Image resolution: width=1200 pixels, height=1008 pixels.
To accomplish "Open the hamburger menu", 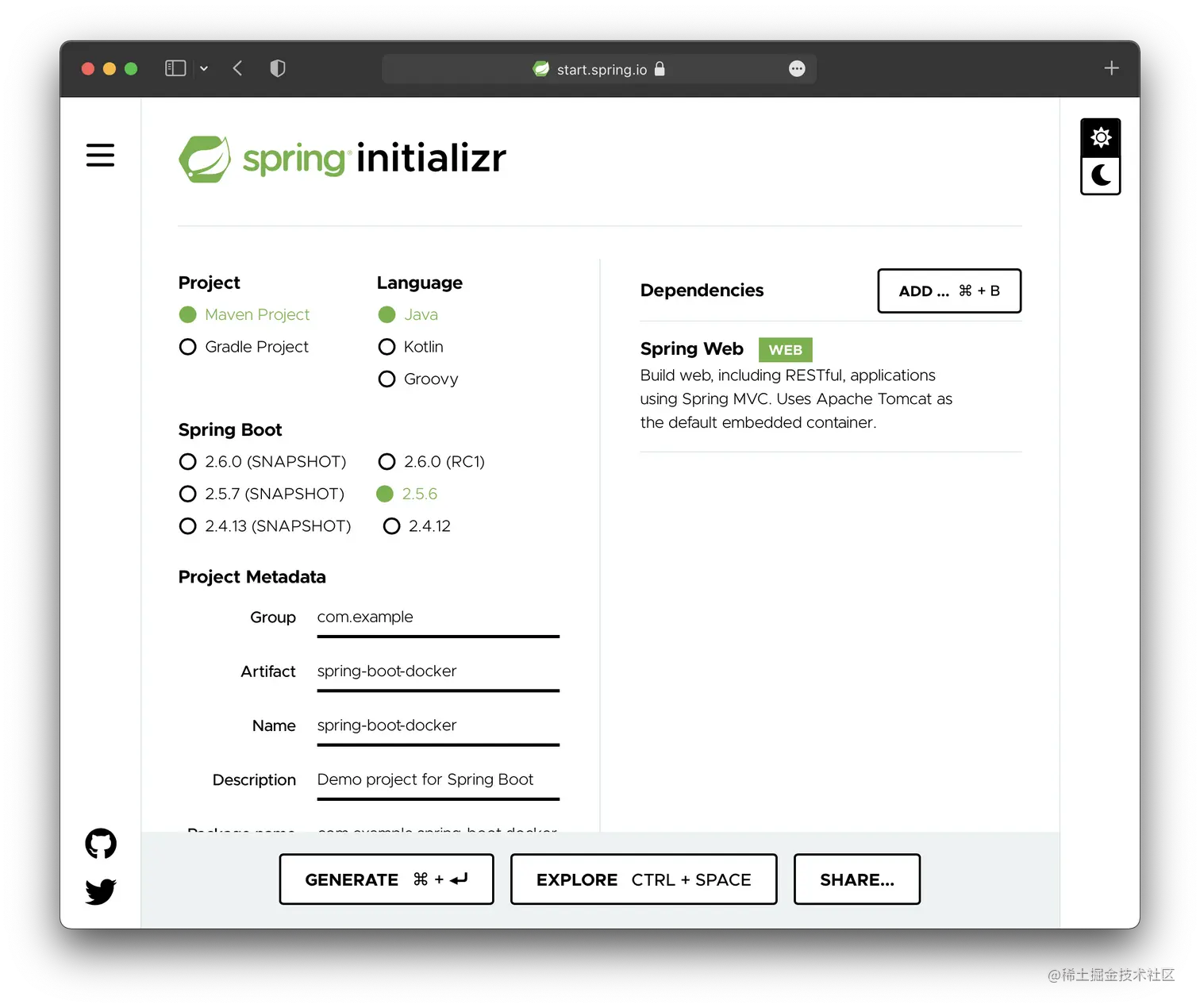I will click(x=100, y=155).
